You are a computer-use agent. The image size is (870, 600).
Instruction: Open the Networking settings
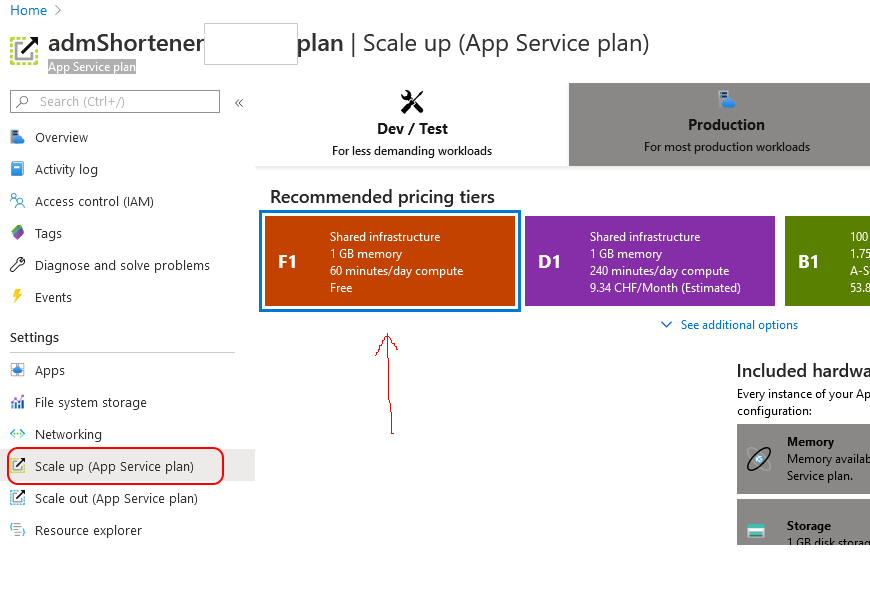69,434
